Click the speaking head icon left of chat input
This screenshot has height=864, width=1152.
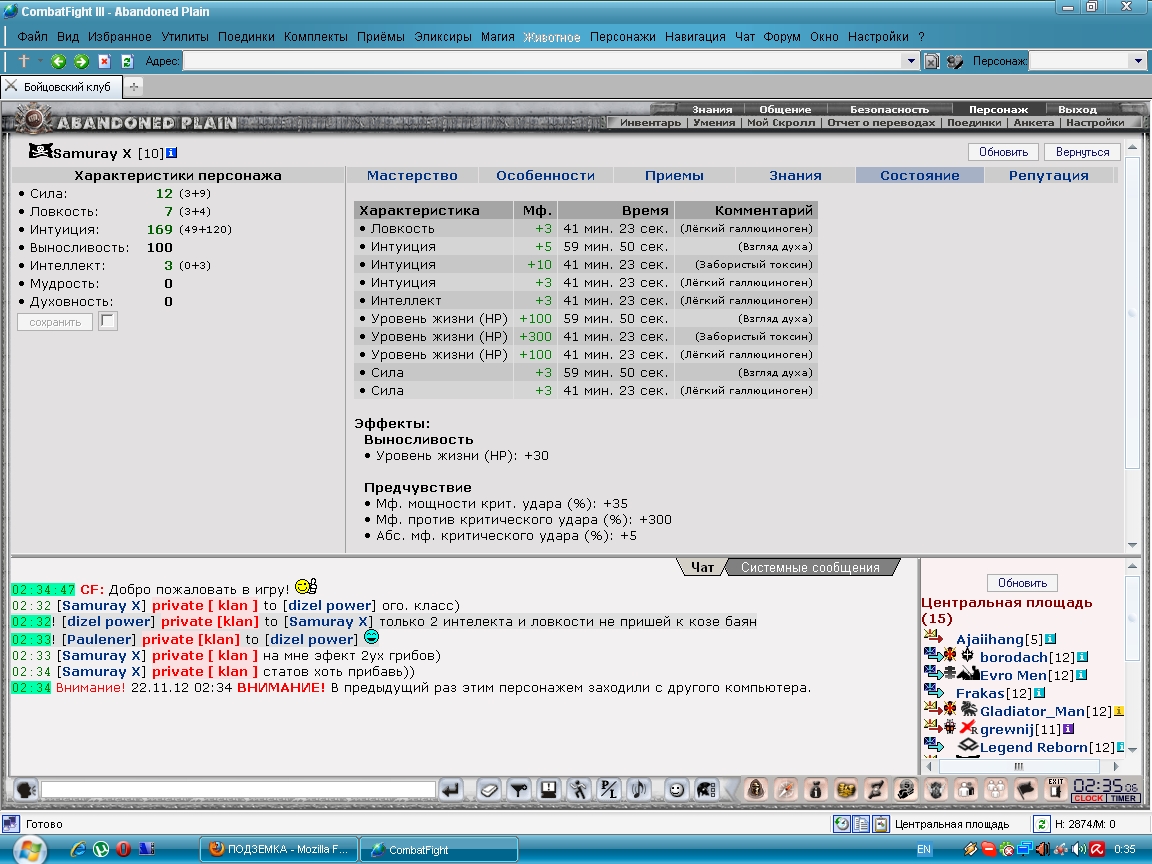(x=26, y=790)
